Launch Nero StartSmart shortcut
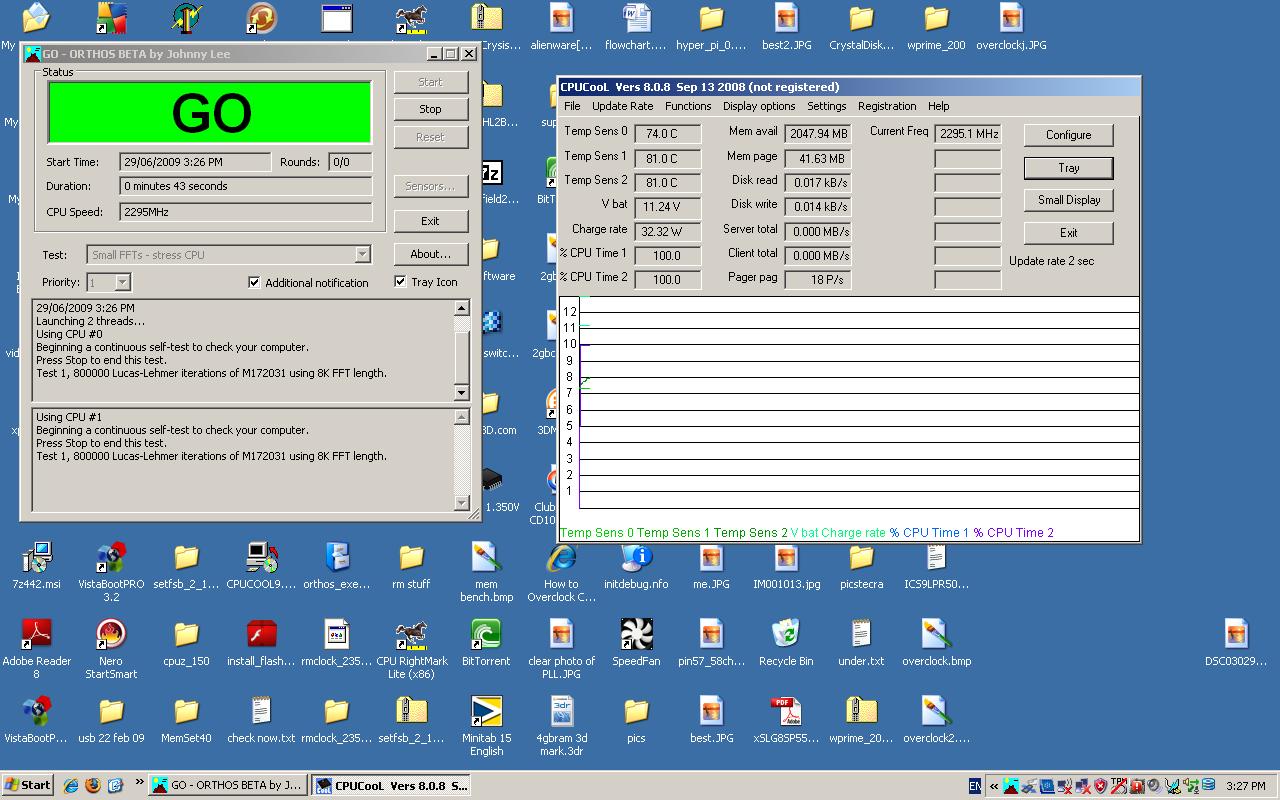The width and height of the screenshot is (1280, 800). pos(111,634)
